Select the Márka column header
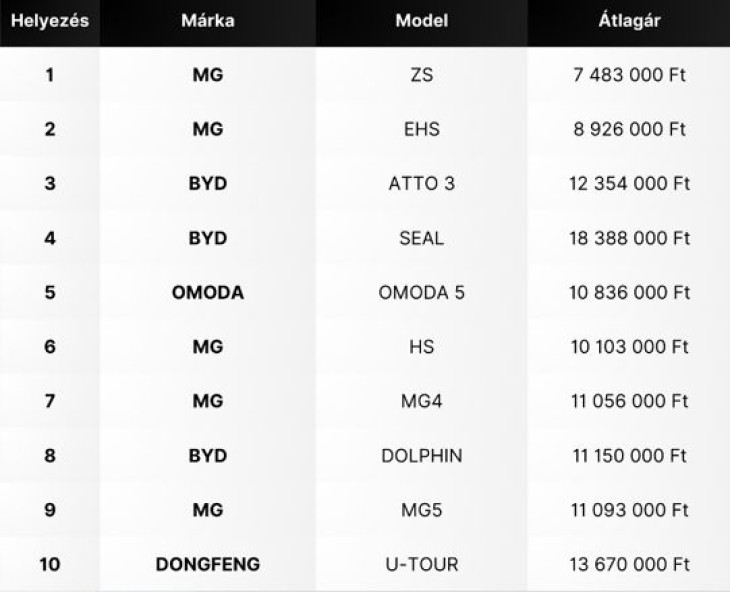Image resolution: width=730 pixels, height=592 pixels. (208, 21)
